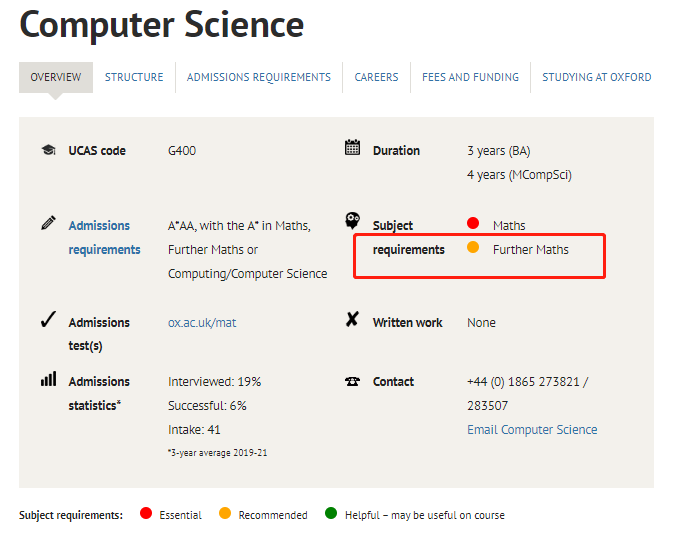Click the telephone icon beside Contact
This screenshot has width=684, height=534.
coord(352,381)
